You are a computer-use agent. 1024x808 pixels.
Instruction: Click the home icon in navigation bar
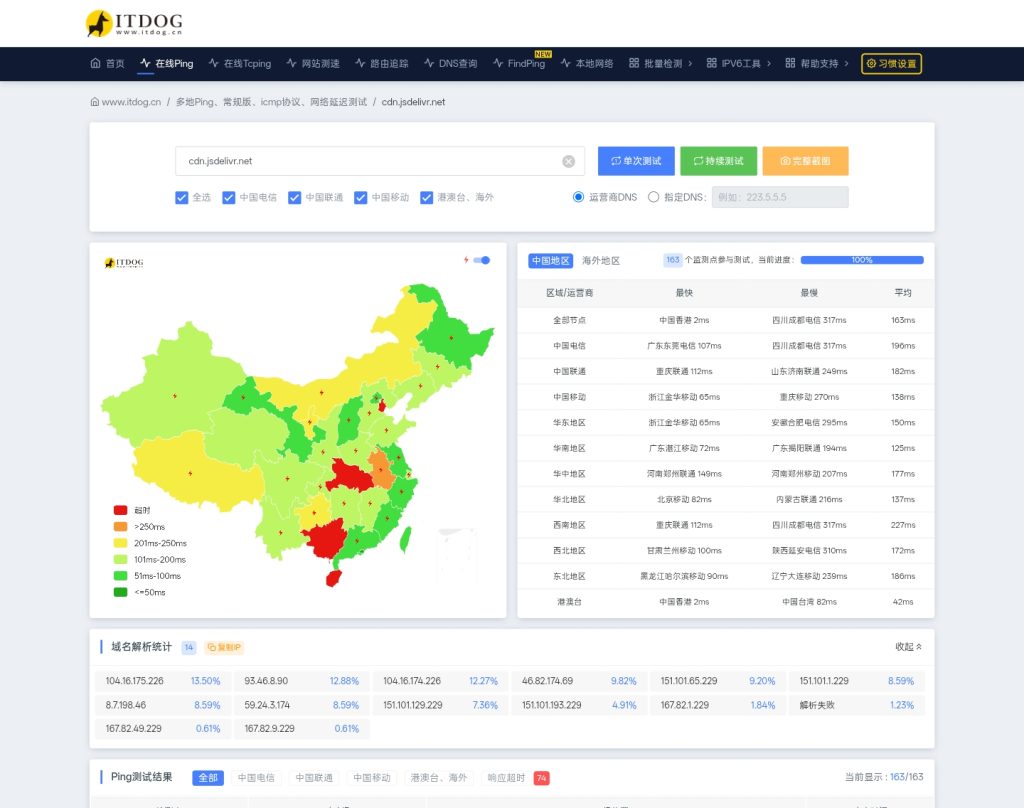click(x=95, y=63)
